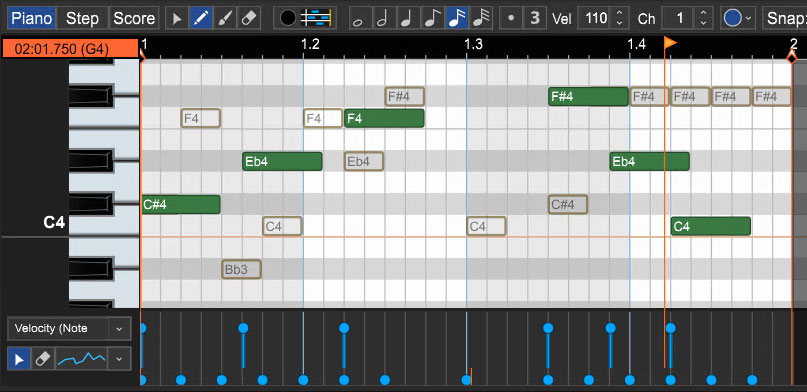Increase the Vel value with stepper

[x=620, y=13]
